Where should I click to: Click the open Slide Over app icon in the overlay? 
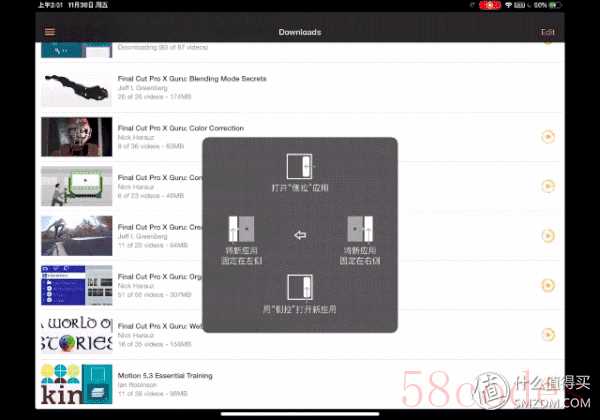tap(300, 166)
